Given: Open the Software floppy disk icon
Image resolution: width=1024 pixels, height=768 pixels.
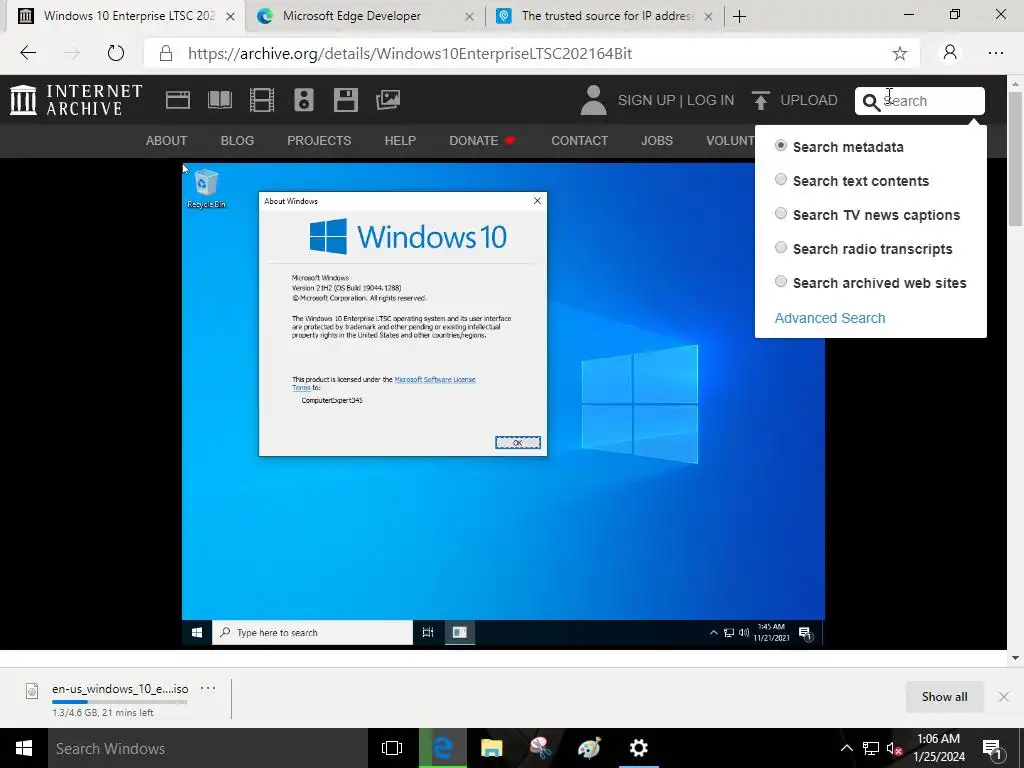Looking at the screenshot, I should (345, 100).
